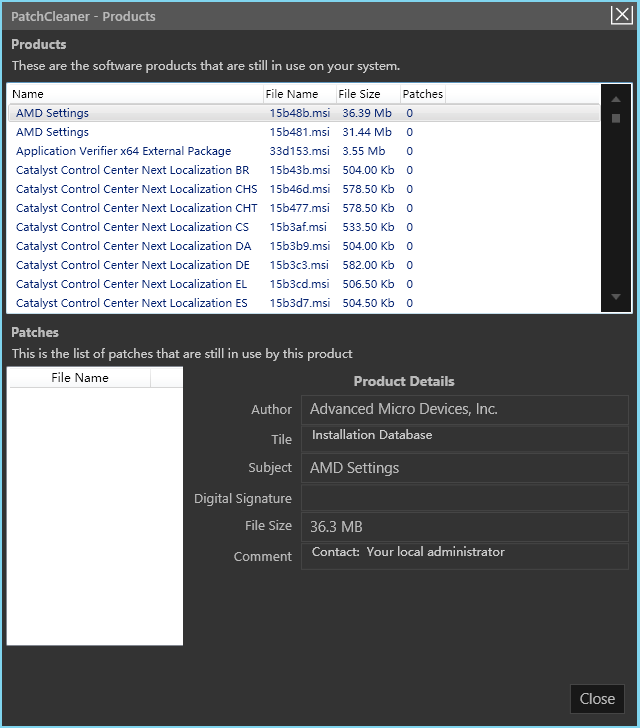Click file size 504.50 Kb
The height and width of the screenshot is (728, 640).
tap(368, 303)
